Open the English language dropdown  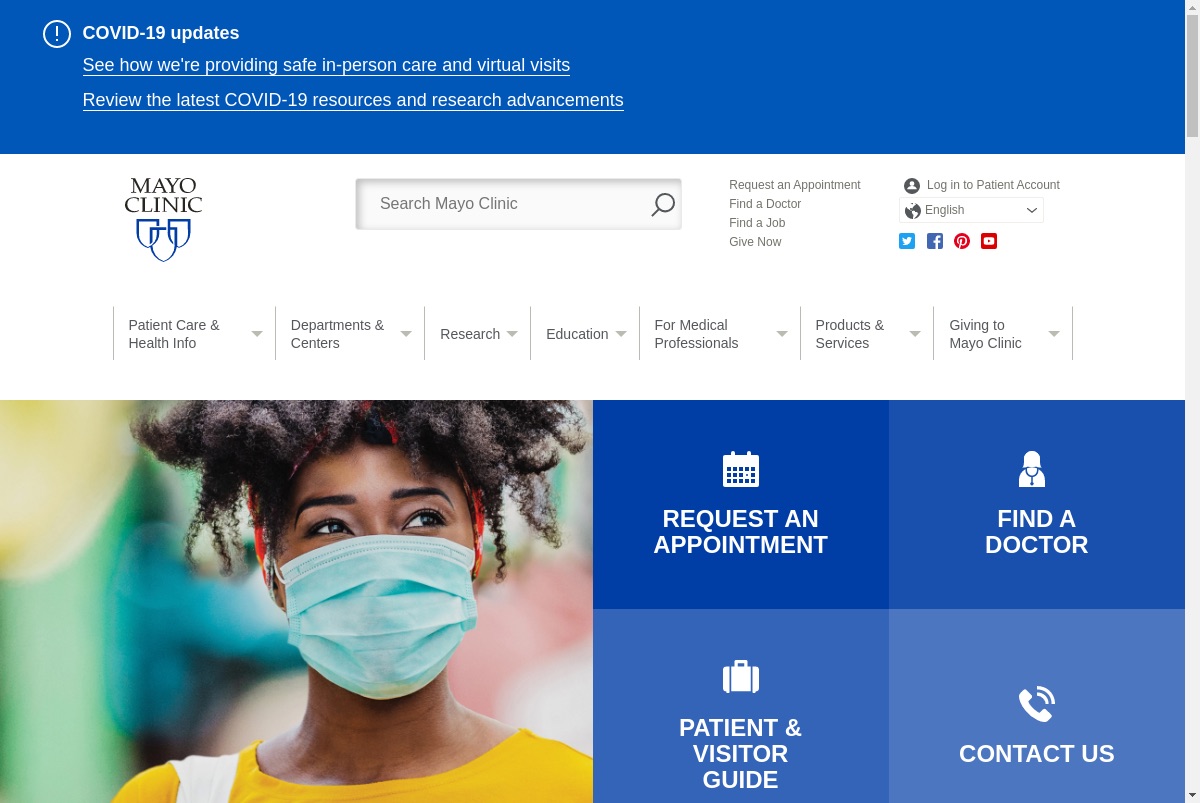pos(971,210)
